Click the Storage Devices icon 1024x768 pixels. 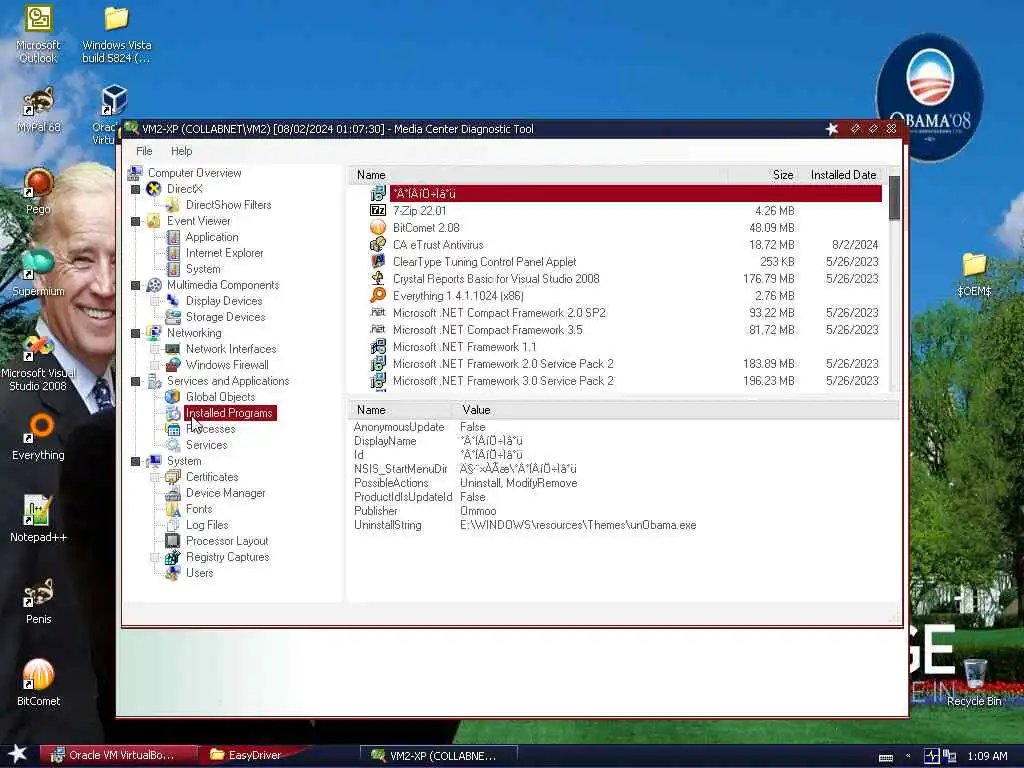point(172,317)
